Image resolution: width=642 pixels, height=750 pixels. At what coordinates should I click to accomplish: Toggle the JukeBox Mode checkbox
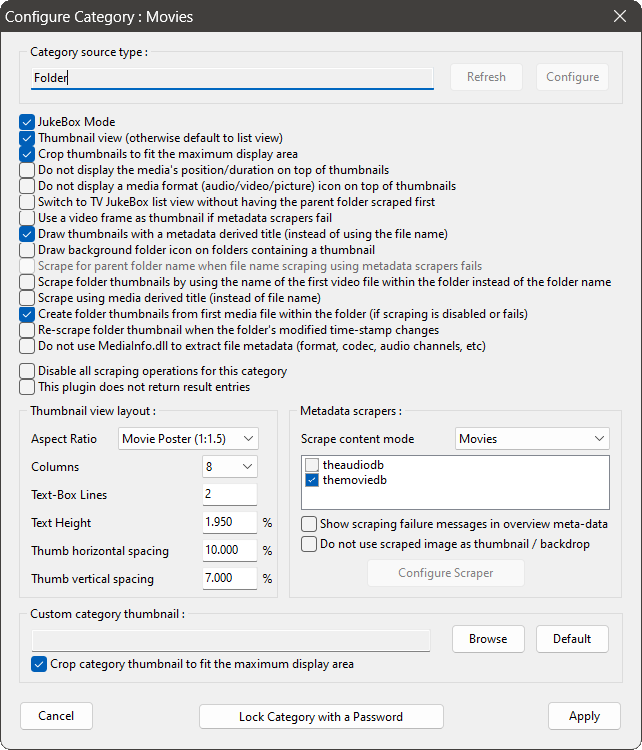coord(27,122)
